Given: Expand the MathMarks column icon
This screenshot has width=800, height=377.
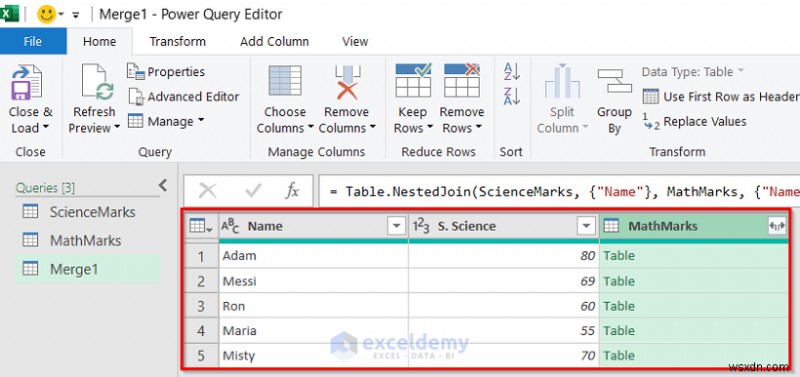Looking at the screenshot, I should pyautogui.click(x=777, y=226).
